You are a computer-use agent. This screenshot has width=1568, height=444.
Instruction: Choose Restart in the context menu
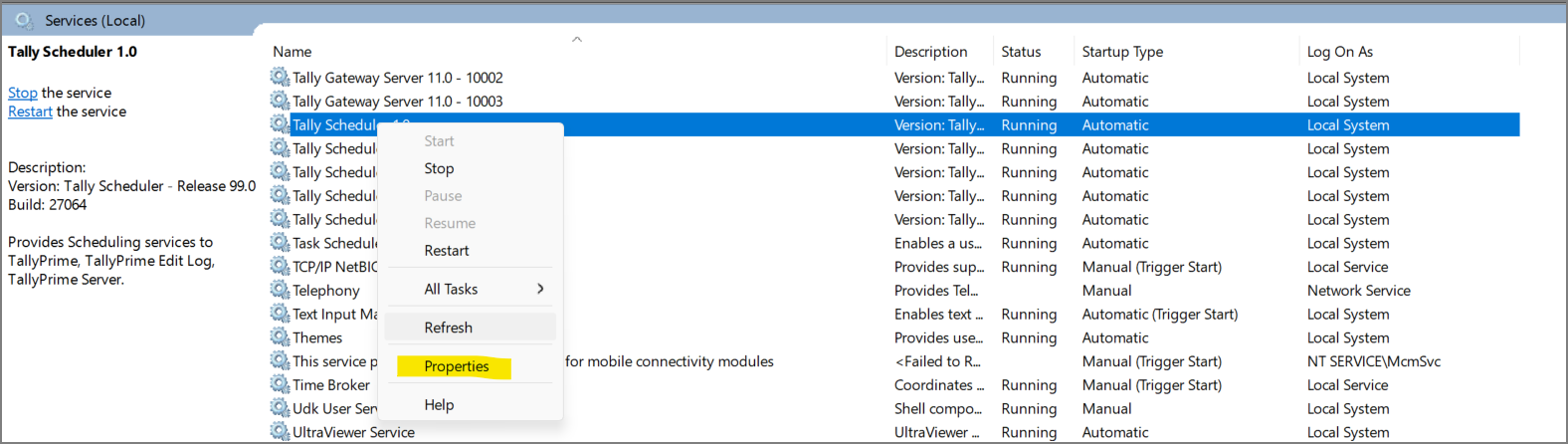tap(446, 251)
